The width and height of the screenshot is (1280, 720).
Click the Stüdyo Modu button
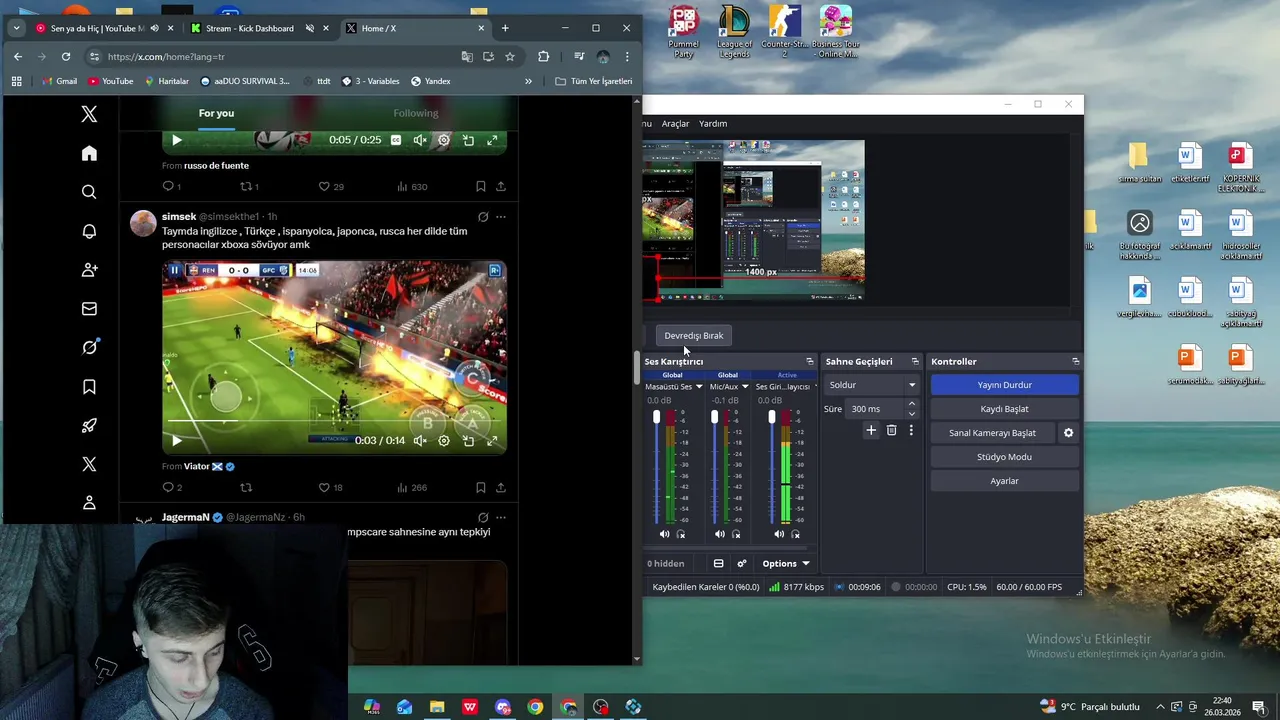point(1004,457)
